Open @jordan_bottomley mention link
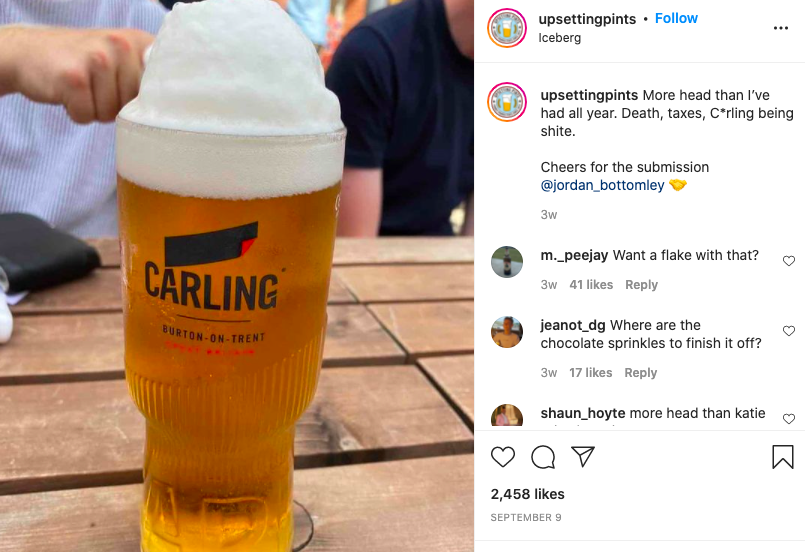Viewport: 805px width, 552px height. coord(602,185)
